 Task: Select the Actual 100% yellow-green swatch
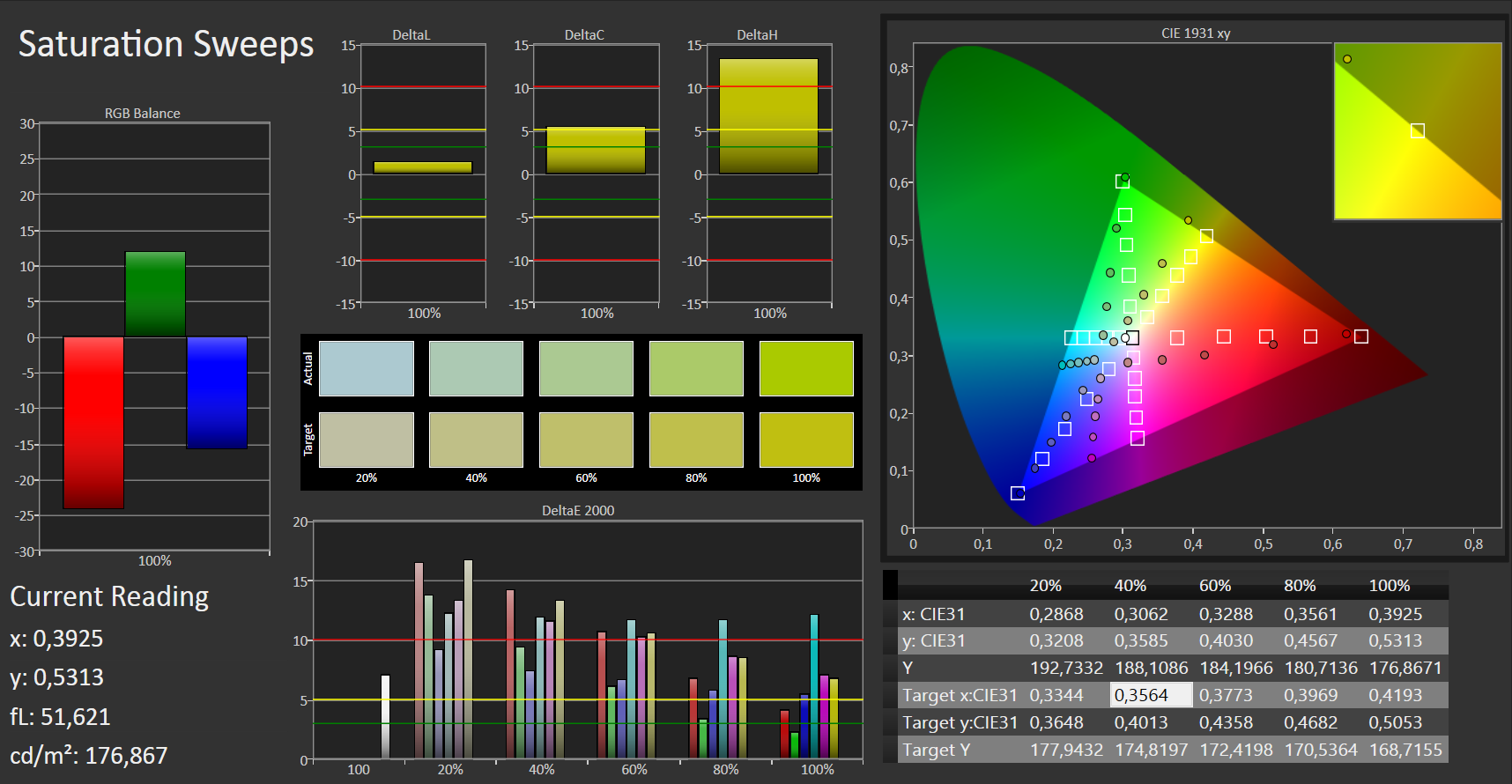[806, 368]
